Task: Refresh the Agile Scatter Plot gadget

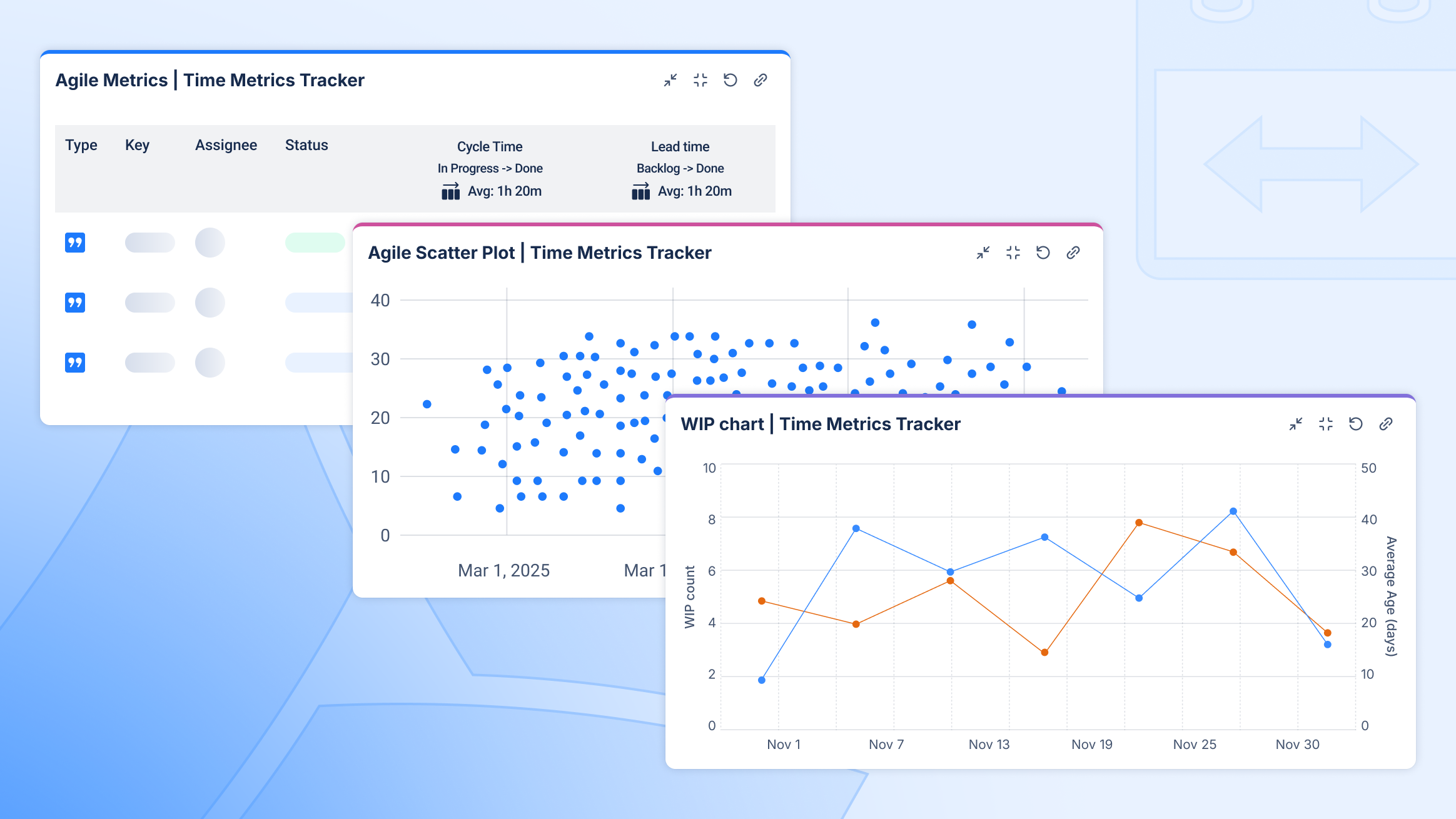Action: [x=1043, y=253]
